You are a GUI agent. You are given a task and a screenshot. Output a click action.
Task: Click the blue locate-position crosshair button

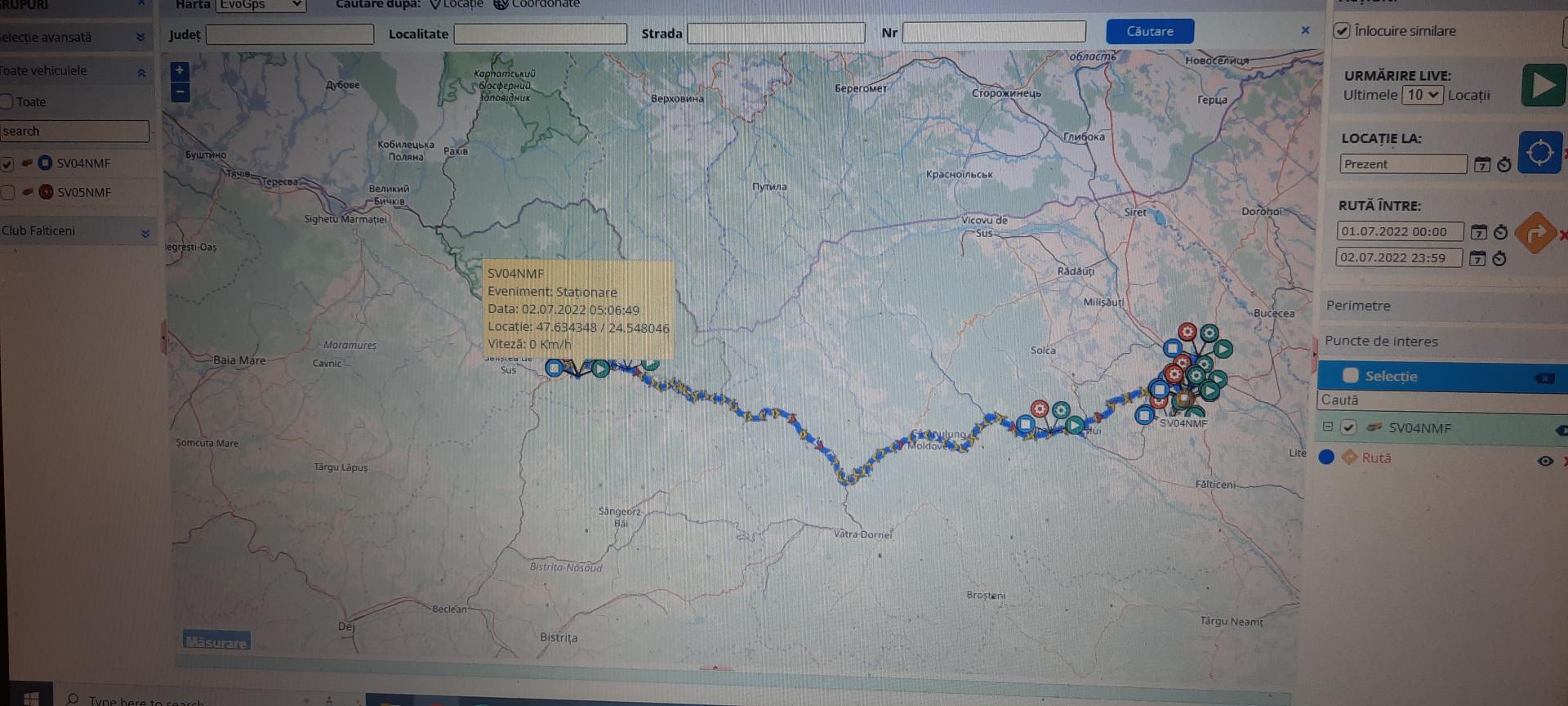pyautogui.click(x=1539, y=153)
